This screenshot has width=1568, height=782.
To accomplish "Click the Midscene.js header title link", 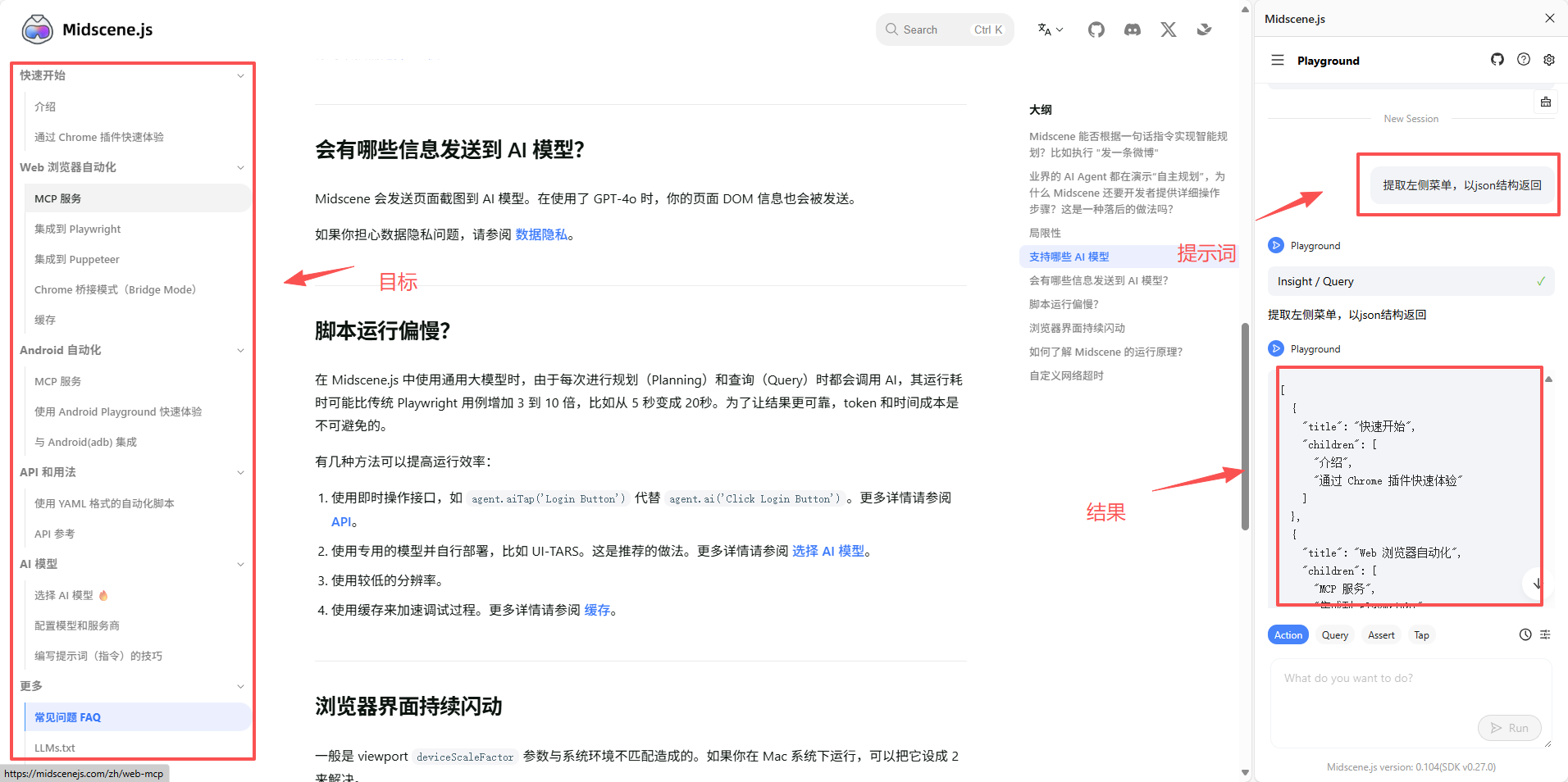I will (x=107, y=30).
